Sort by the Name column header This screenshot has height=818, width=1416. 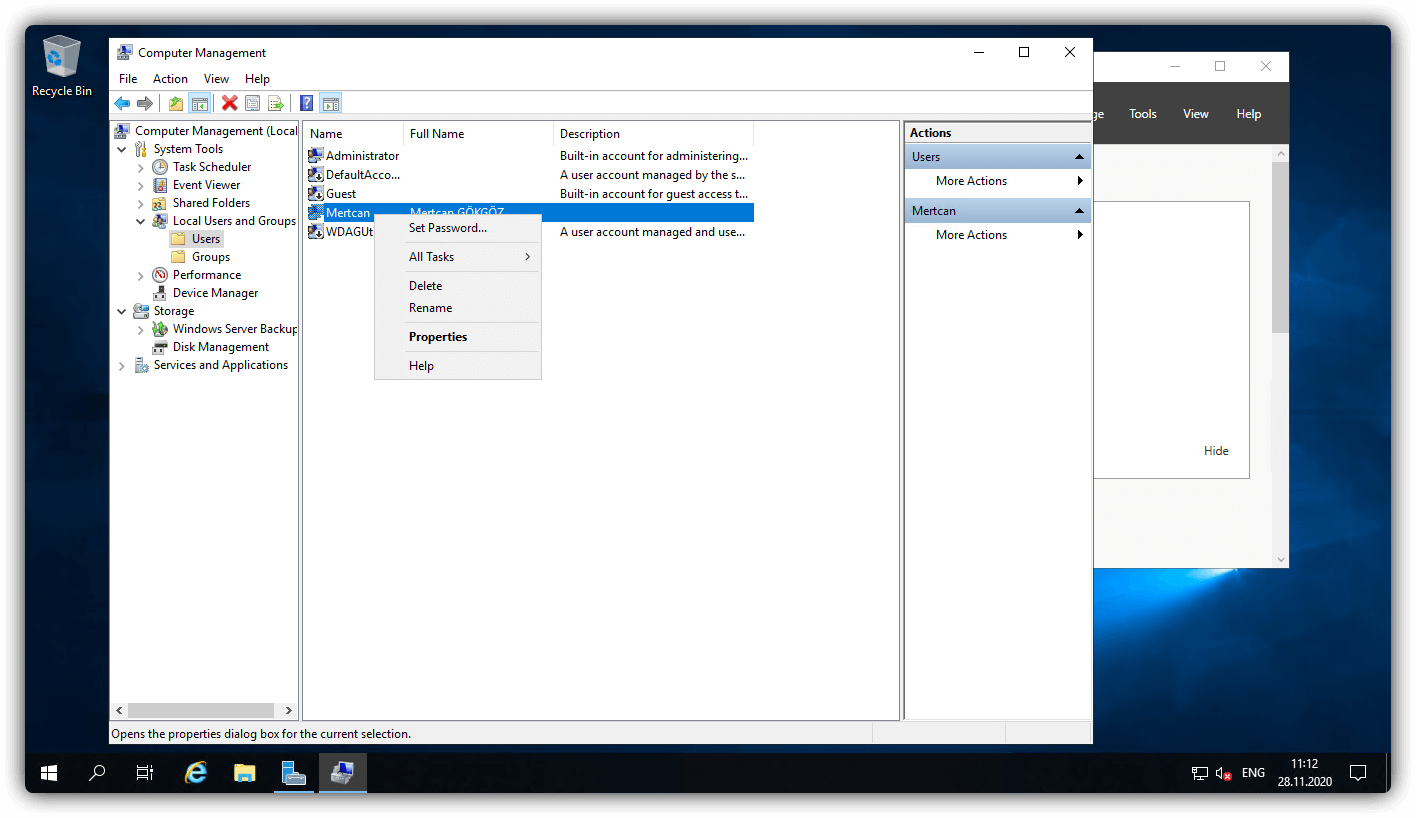(x=354, y=134)
